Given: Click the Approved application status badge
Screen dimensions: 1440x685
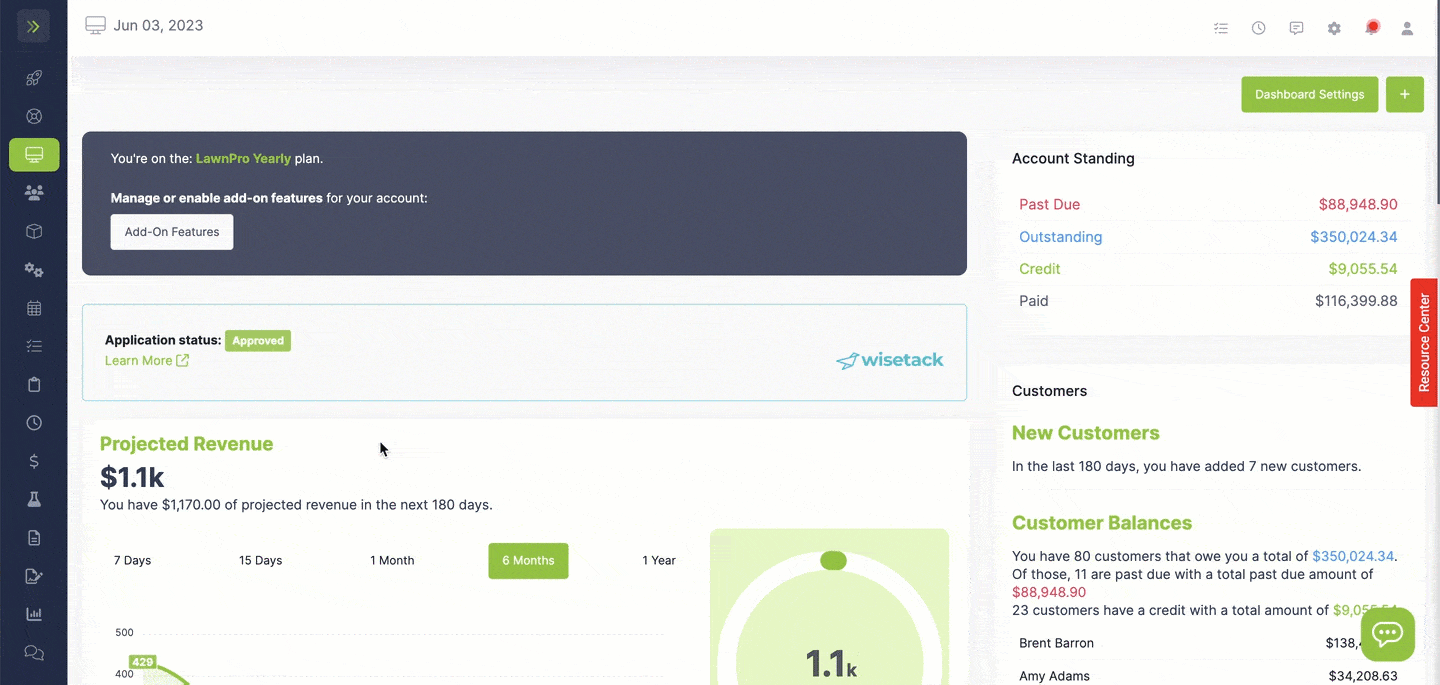Looking at the screenshot, I should [258, 341].
